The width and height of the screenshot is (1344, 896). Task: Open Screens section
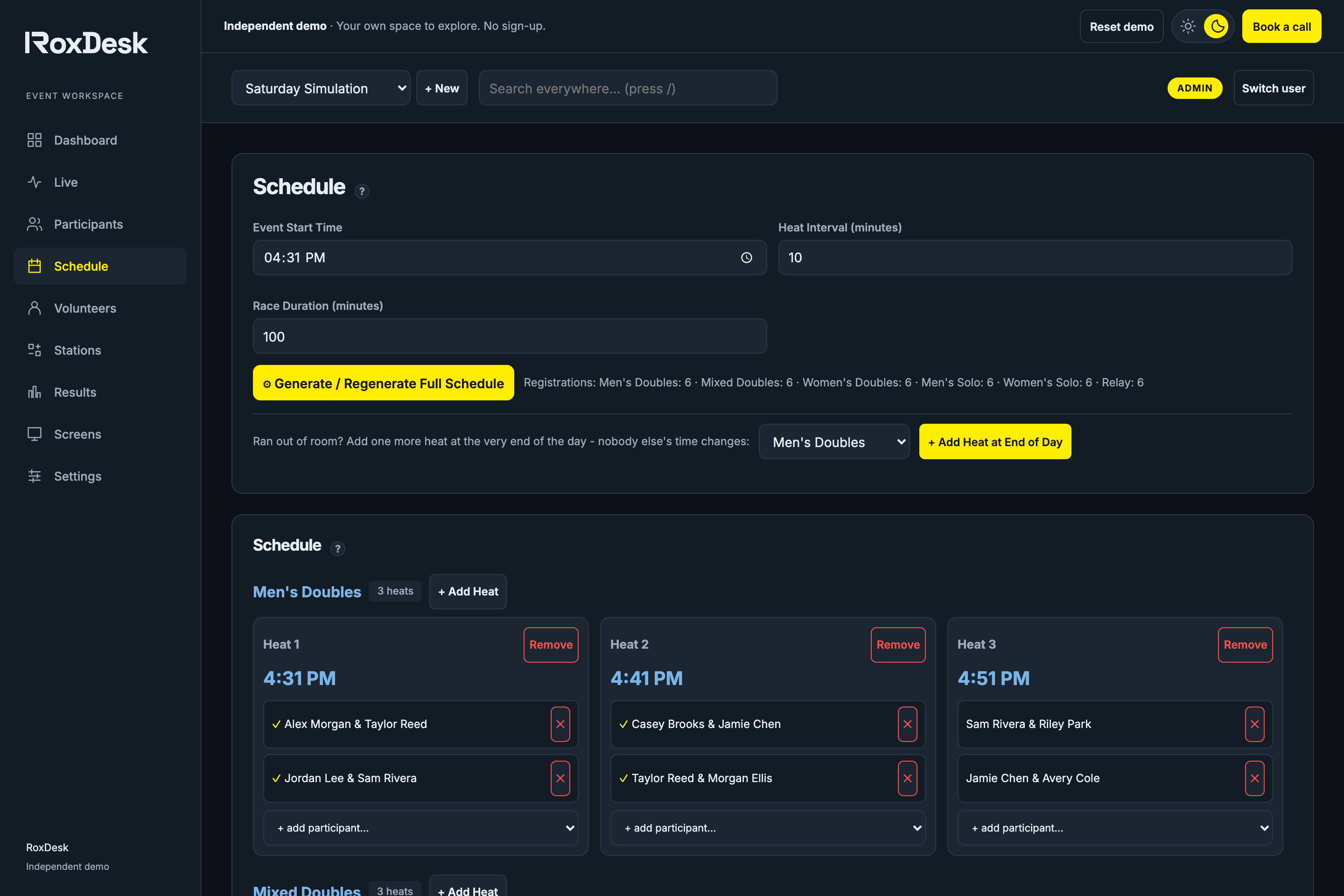click(x=101, y=434)
